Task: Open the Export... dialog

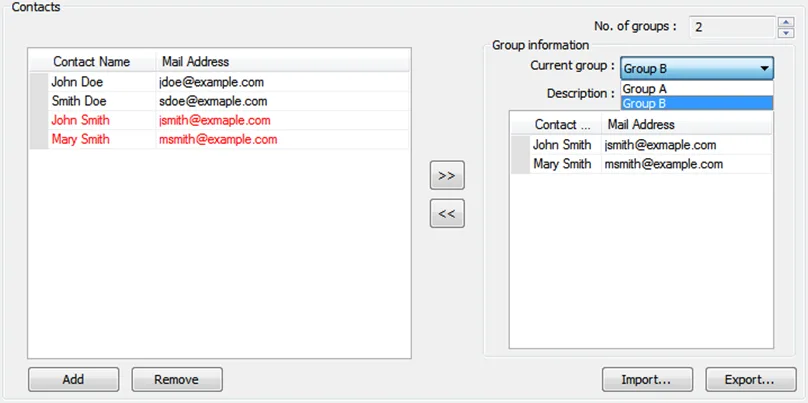Action: (x=751, y=379)
